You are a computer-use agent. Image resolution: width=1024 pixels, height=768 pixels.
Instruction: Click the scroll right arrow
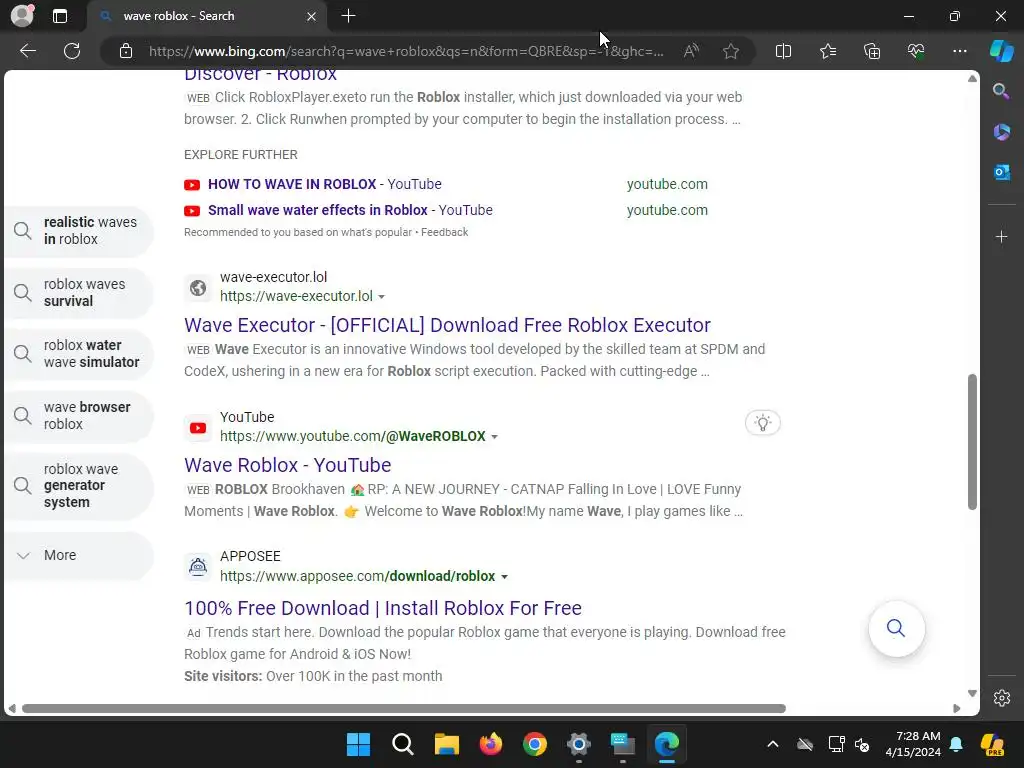[957, 709]
